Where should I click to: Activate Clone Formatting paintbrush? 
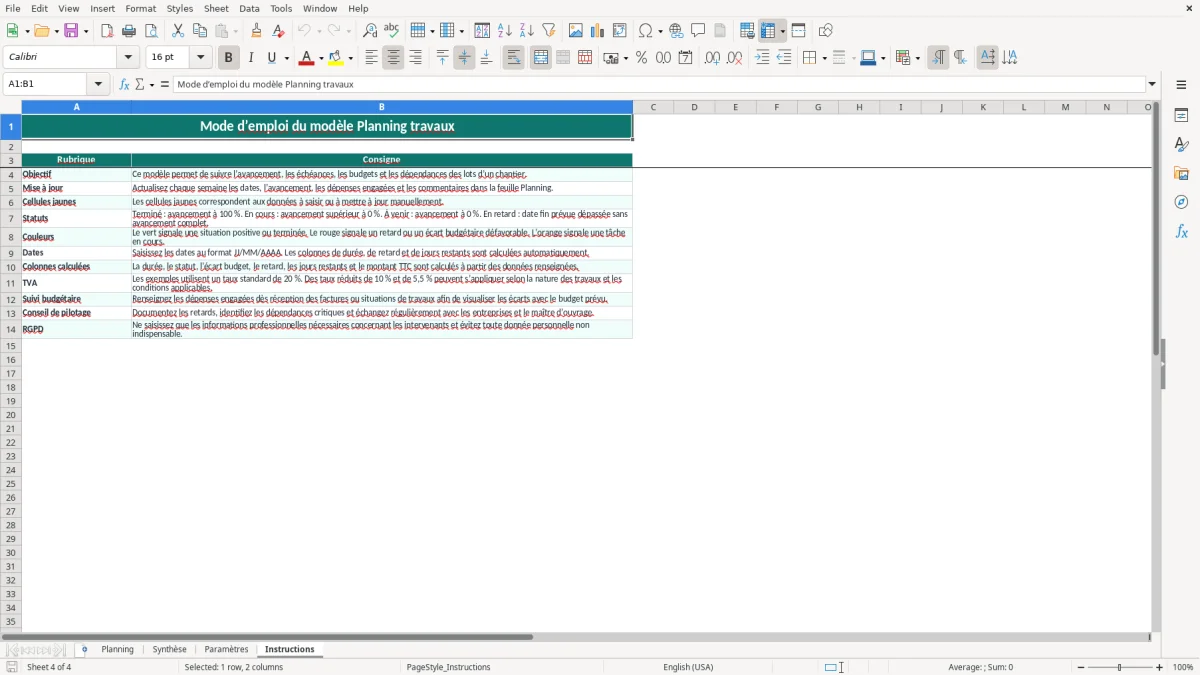click(257, 31)
